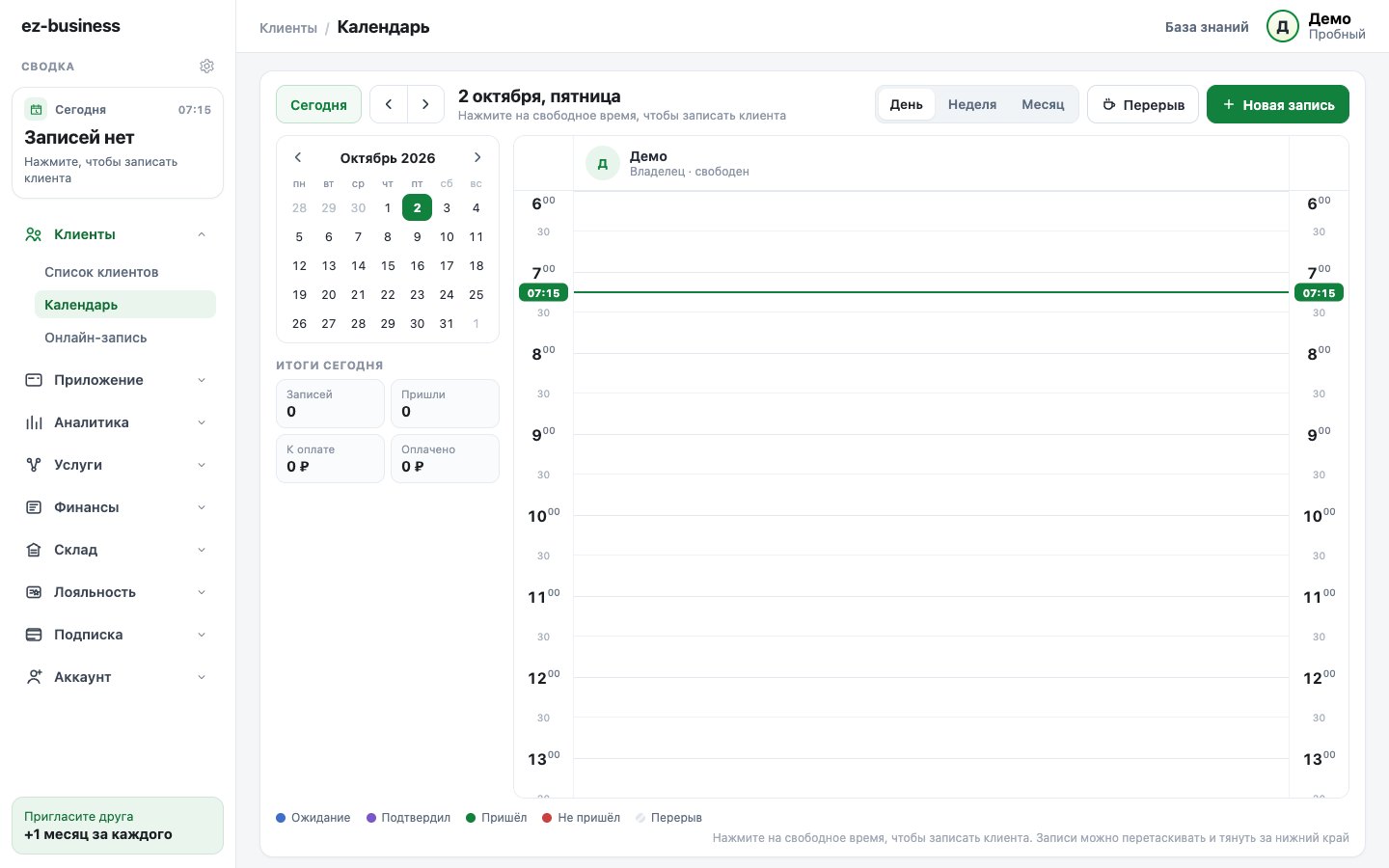Click the К оплате 0 ₽ stat card
Screen dimensions: 1389x868
point(330,458)
